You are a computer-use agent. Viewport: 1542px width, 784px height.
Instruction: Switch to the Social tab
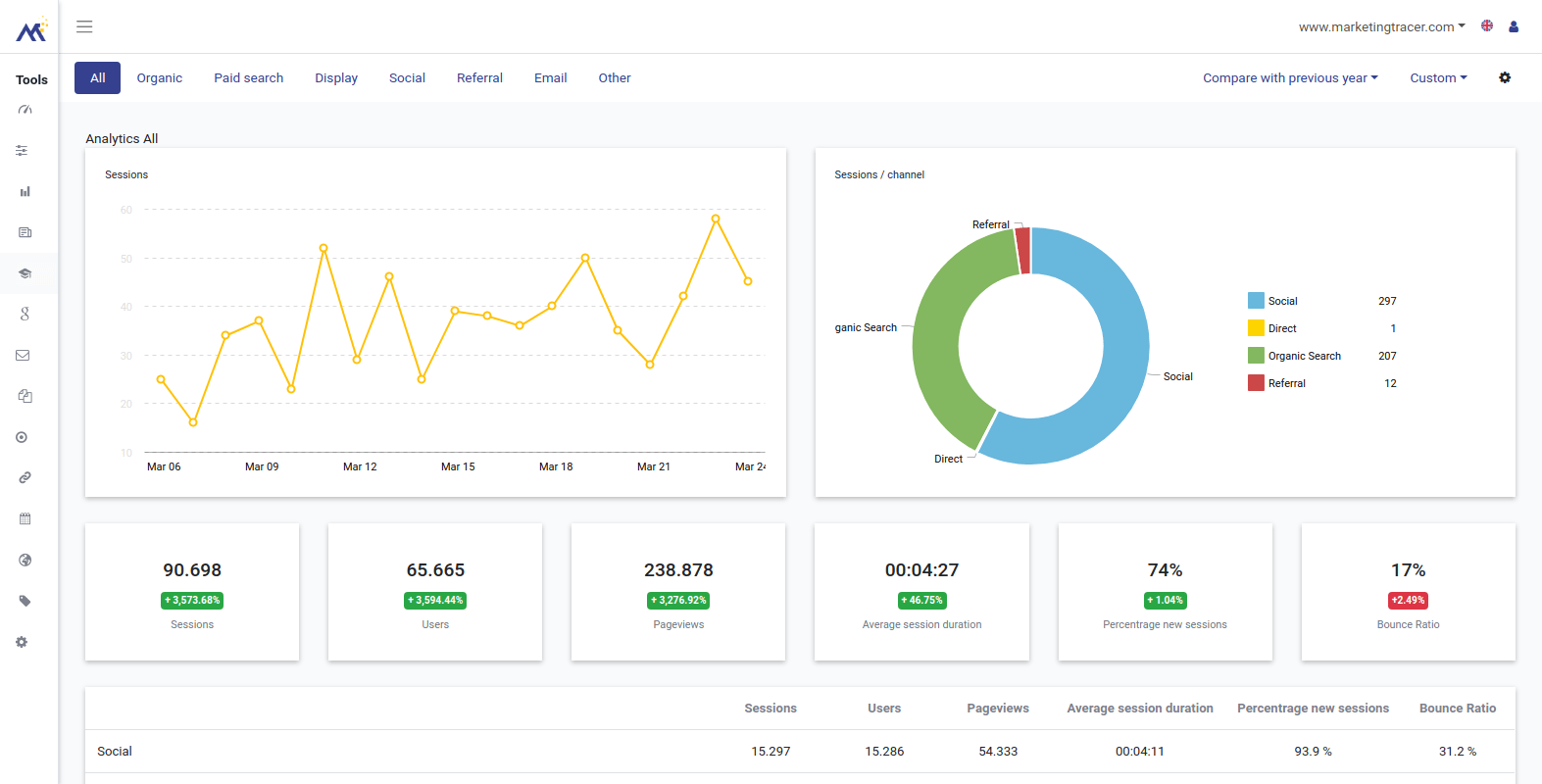click(x=407, y=77)
